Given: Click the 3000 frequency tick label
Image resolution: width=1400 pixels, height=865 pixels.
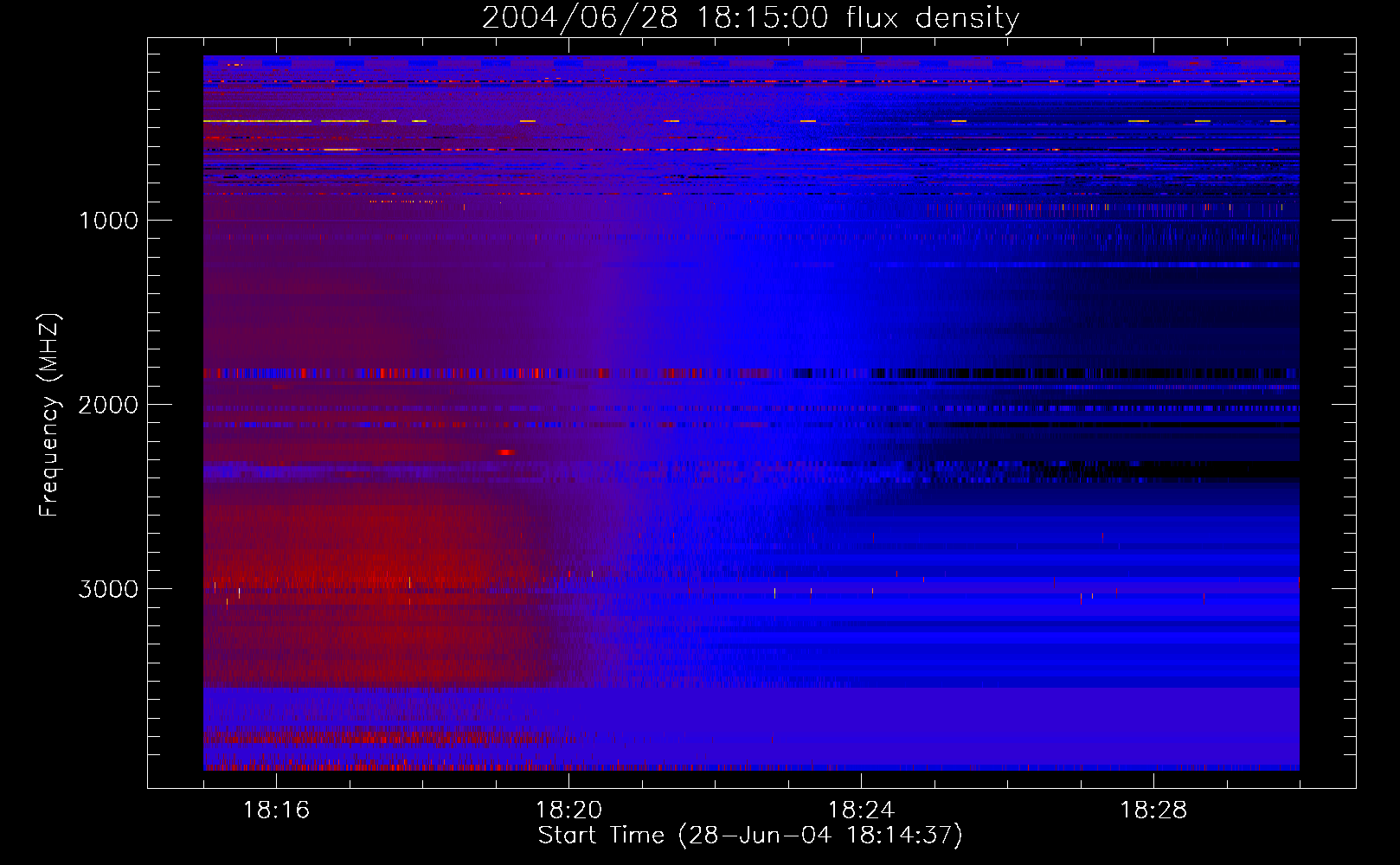Looking at the screenshot, I should click(x=108, y=589).
